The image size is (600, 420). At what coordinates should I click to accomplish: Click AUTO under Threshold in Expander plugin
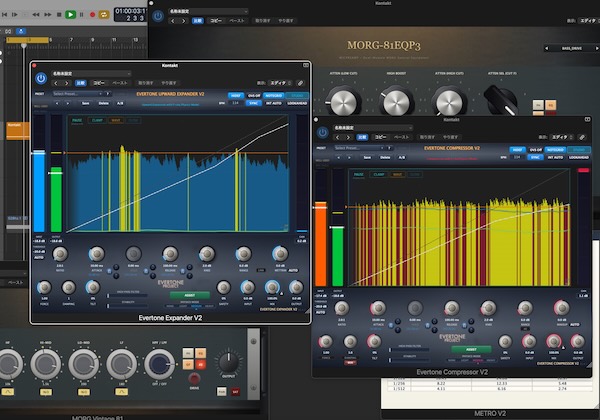[x=39, y=257]
